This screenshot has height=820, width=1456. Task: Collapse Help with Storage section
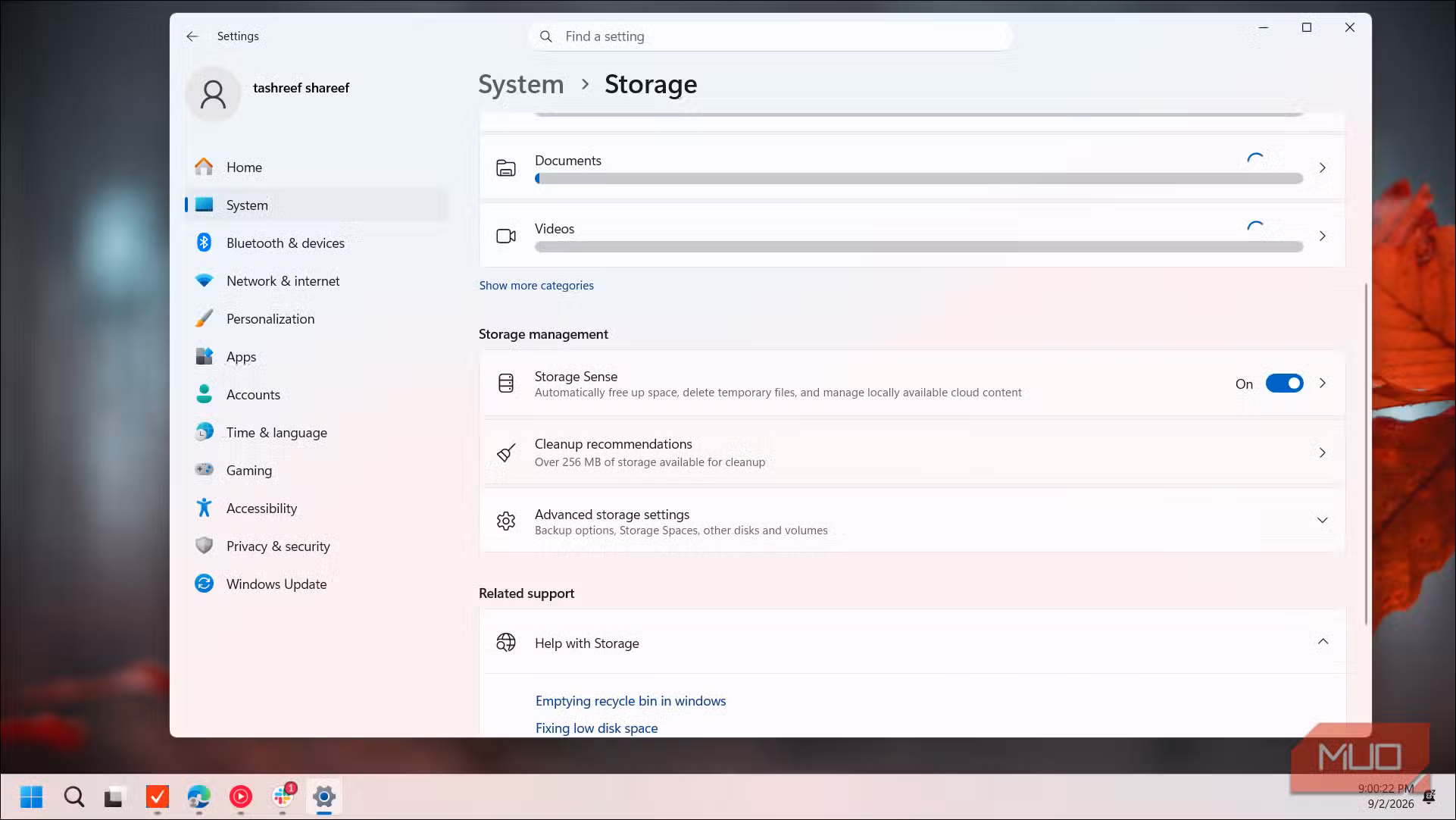1323,642
